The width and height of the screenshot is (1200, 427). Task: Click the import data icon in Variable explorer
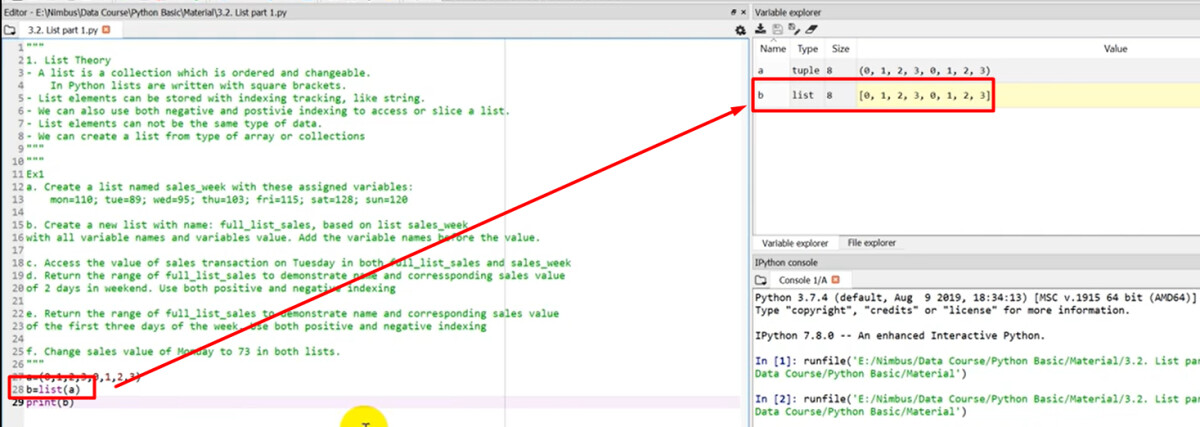click(761, 30)
